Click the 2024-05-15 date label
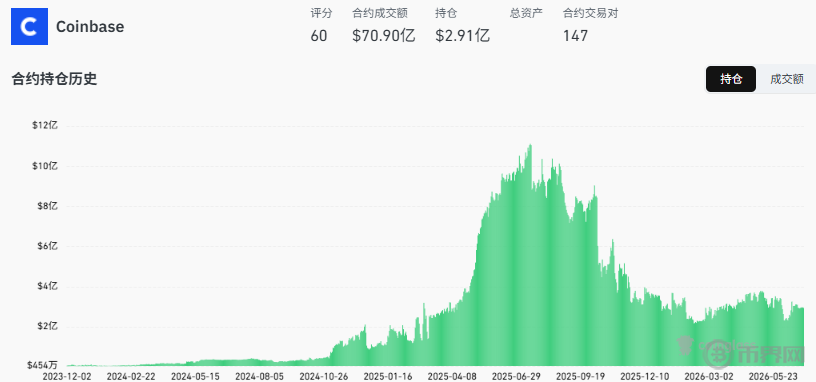816x382 pixels. coord(195,376)
